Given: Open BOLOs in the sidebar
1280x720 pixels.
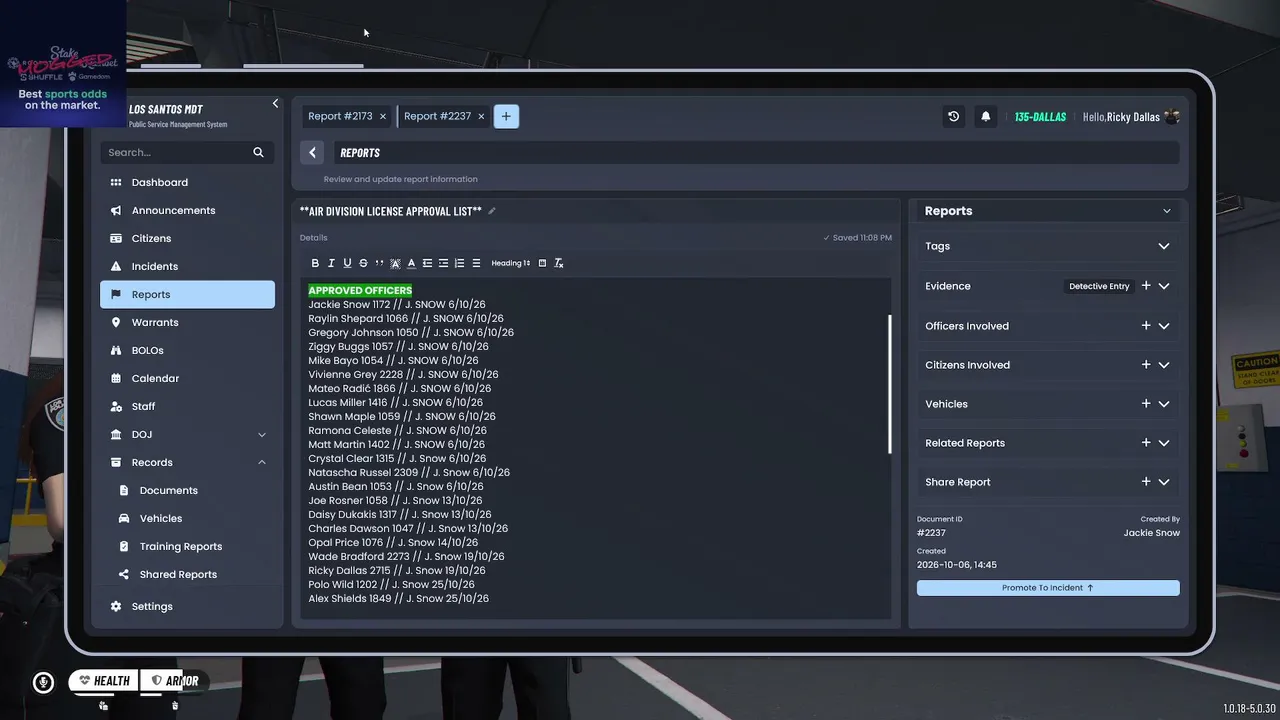Looking at the screenshot, I should (x=187, y=350).
